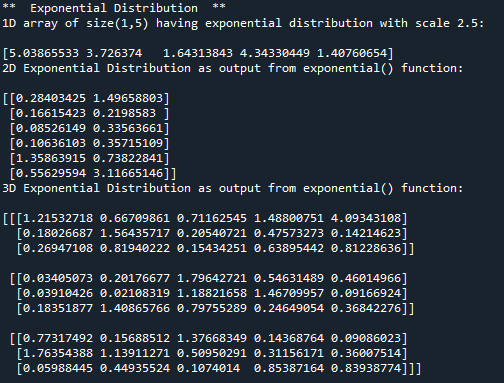Click value 1.40760654 at the 1D array end
The image size is (504, 383).
352,53
